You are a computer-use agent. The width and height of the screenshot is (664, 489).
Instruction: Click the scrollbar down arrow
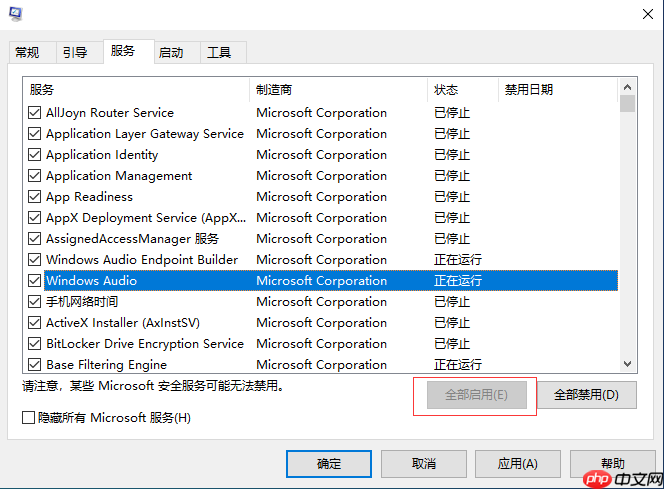click(x=628, y=364)
